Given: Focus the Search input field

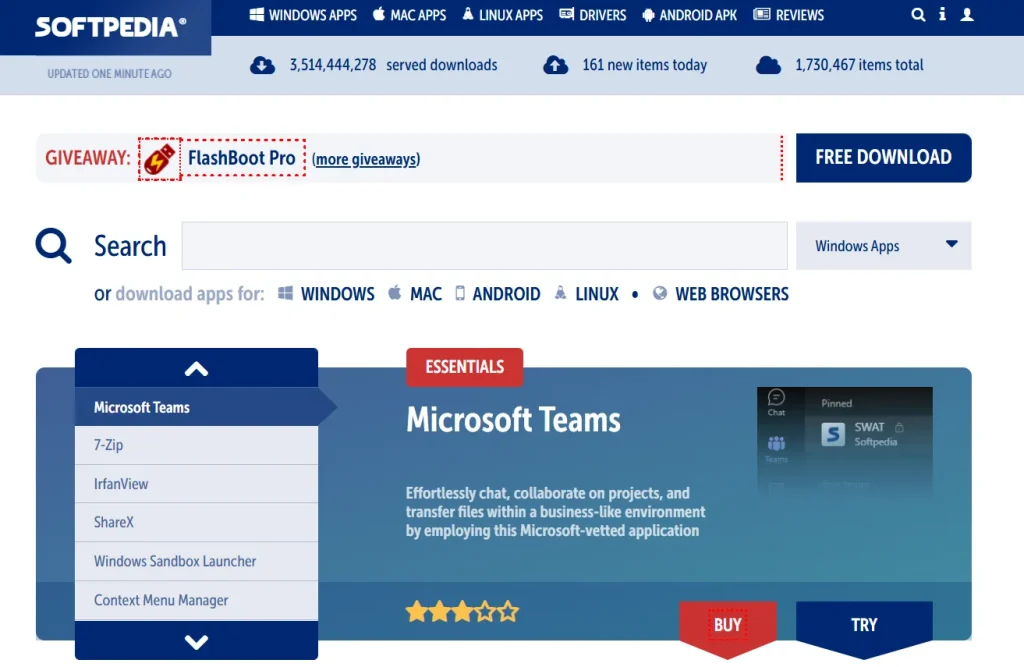Looking at the screenshot, I should tap(485, 246).
